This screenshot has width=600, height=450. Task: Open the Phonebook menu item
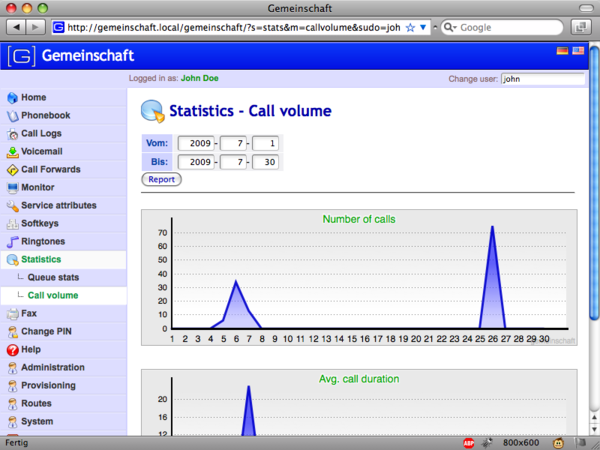tap(46, 116)
